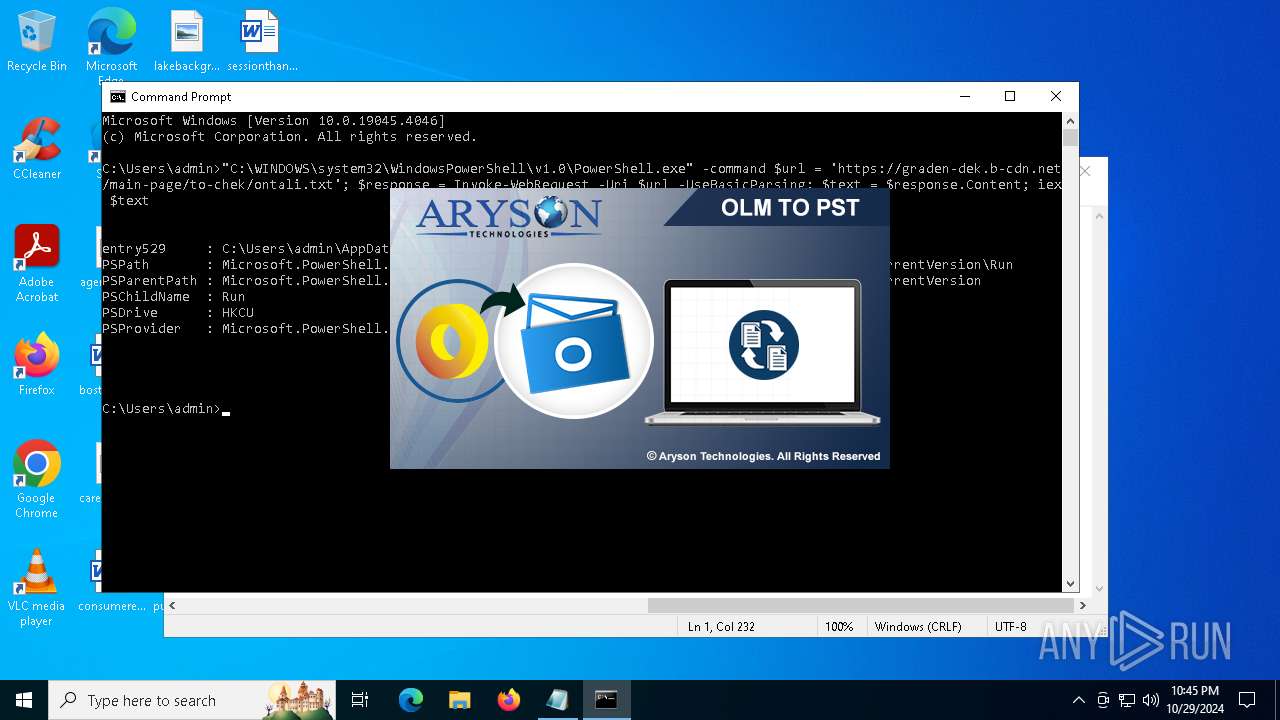Maximize the Command Prompt window
Viewport: 1280px width, 720px height.
(1010, 97)
